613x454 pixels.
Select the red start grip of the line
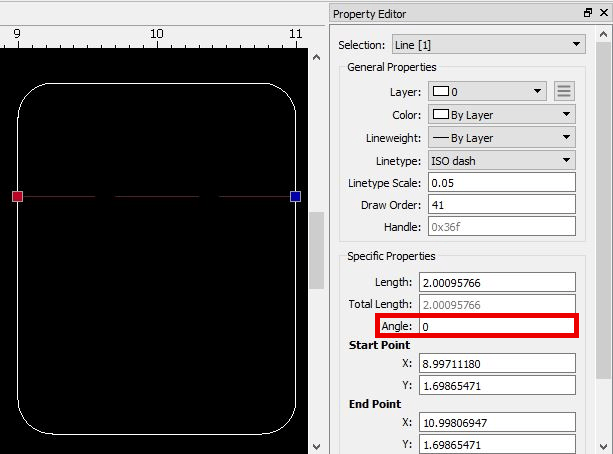coord(17,196)
